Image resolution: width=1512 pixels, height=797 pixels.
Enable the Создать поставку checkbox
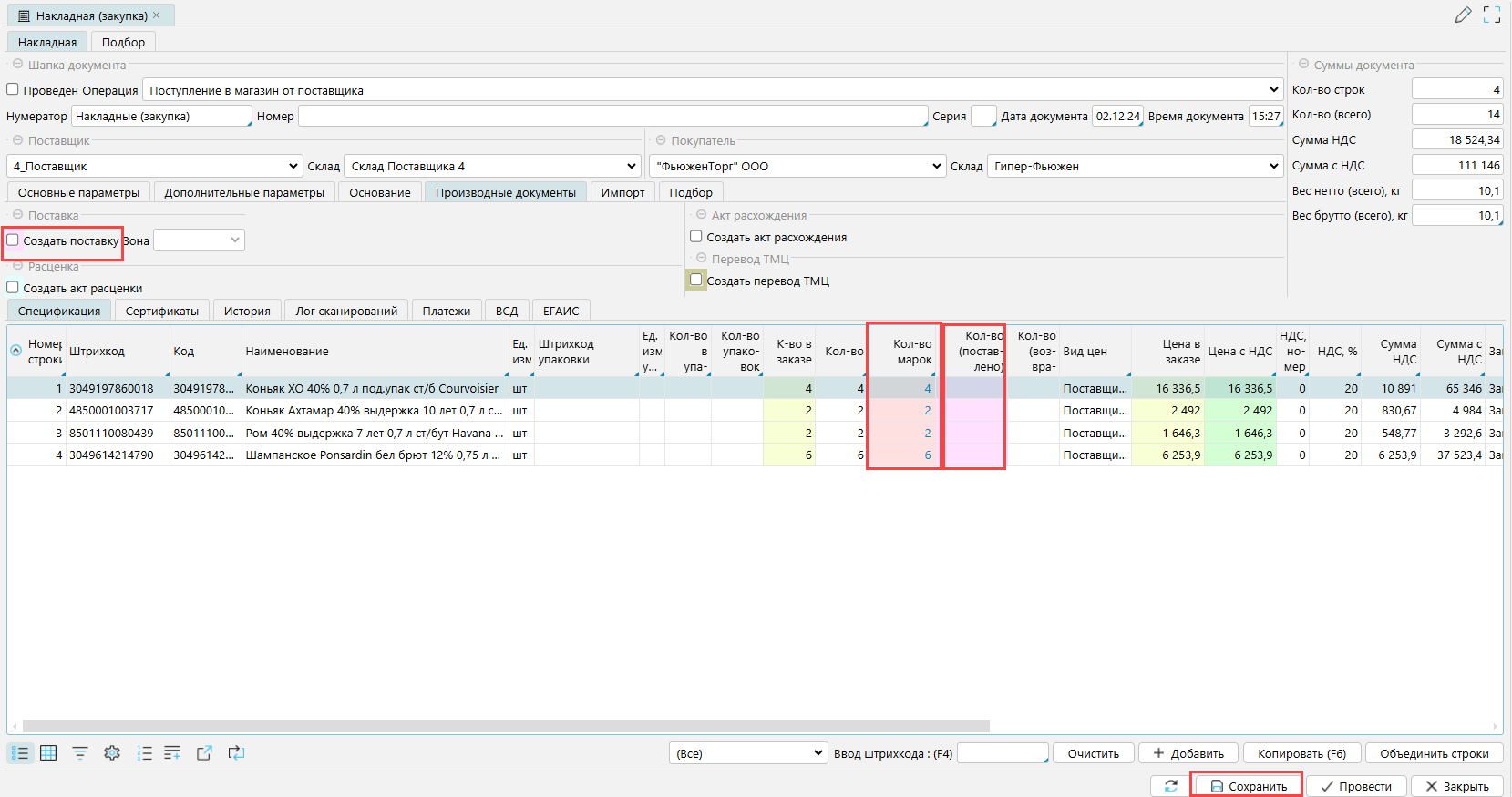pyautogui.click(x=14, y=240)
